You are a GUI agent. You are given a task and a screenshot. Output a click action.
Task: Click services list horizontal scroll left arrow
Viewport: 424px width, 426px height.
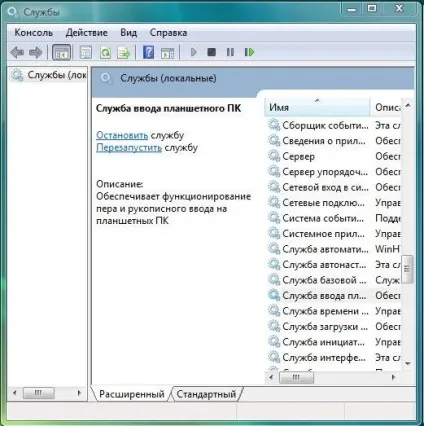[x=271, y=377]
